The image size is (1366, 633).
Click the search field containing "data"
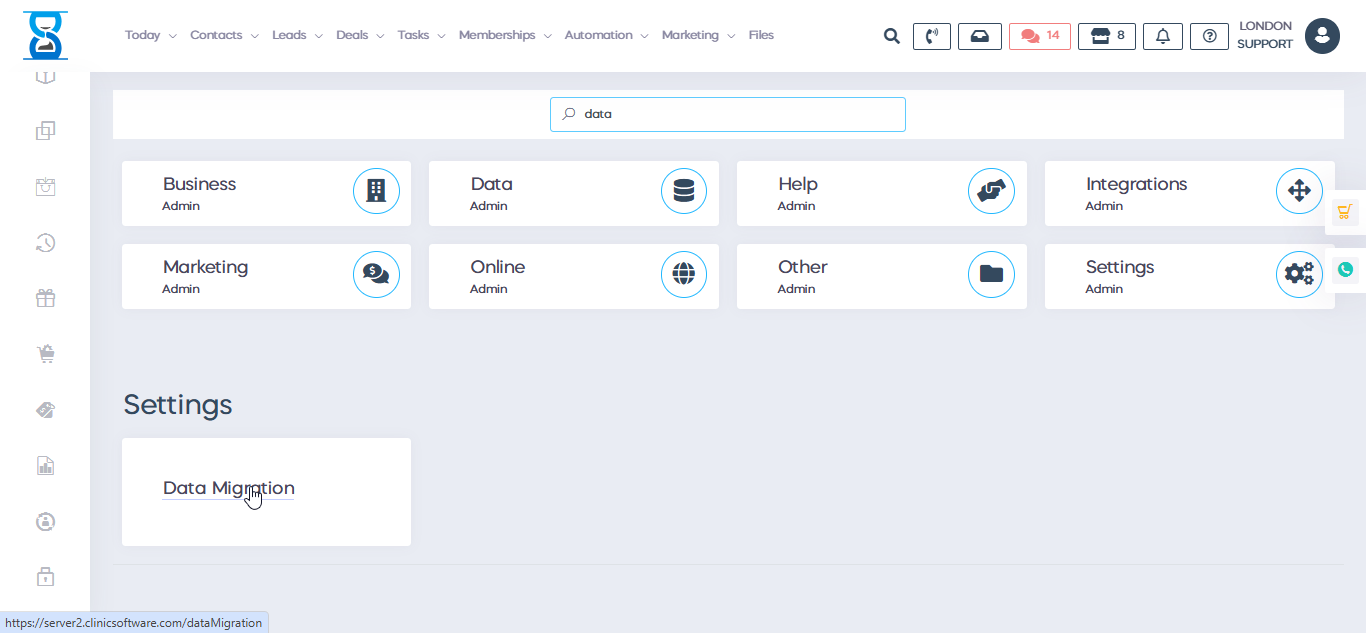tap(727, 114)
